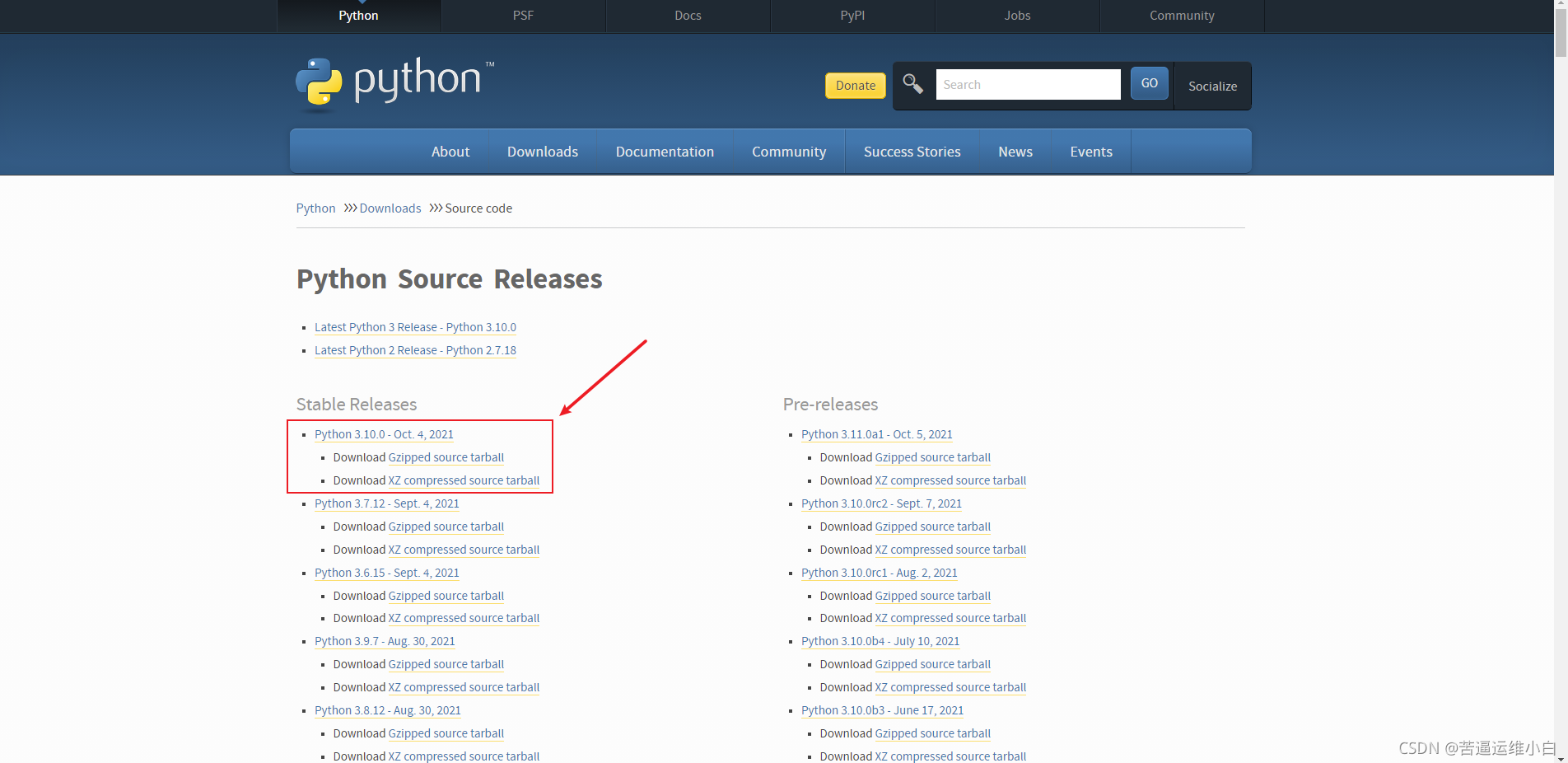Download XZ compressed tarball for Python 3.7.12
This screenshot has width=1568, height=763.
point(464,550)
